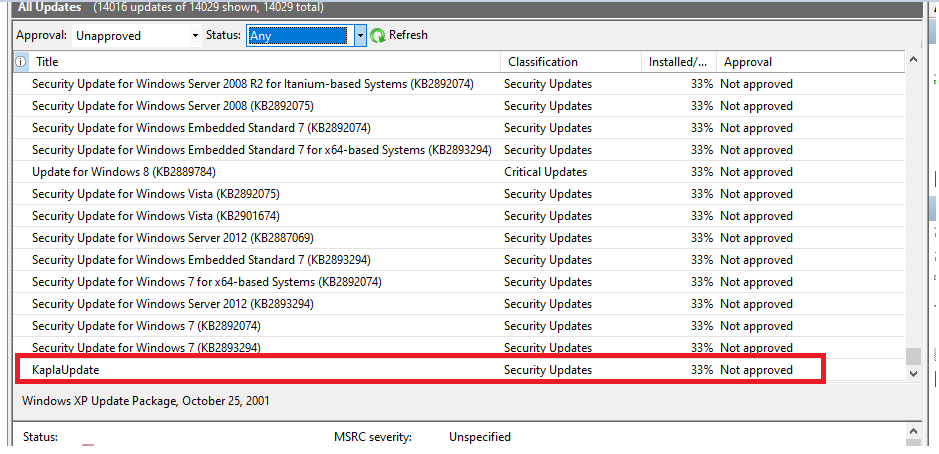This screenshot has width=939, height=454.
Task: Sort by the Title column header
Action: coord(260,62)
